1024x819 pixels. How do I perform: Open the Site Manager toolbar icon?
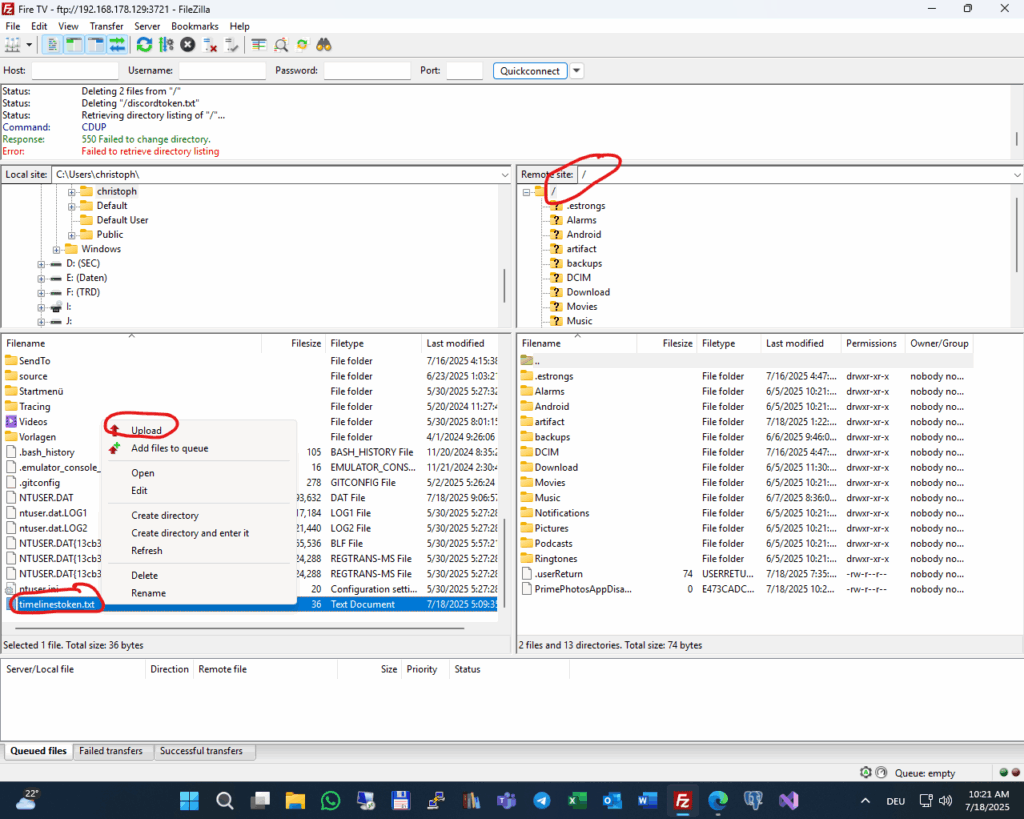click(x=12, y=45)
